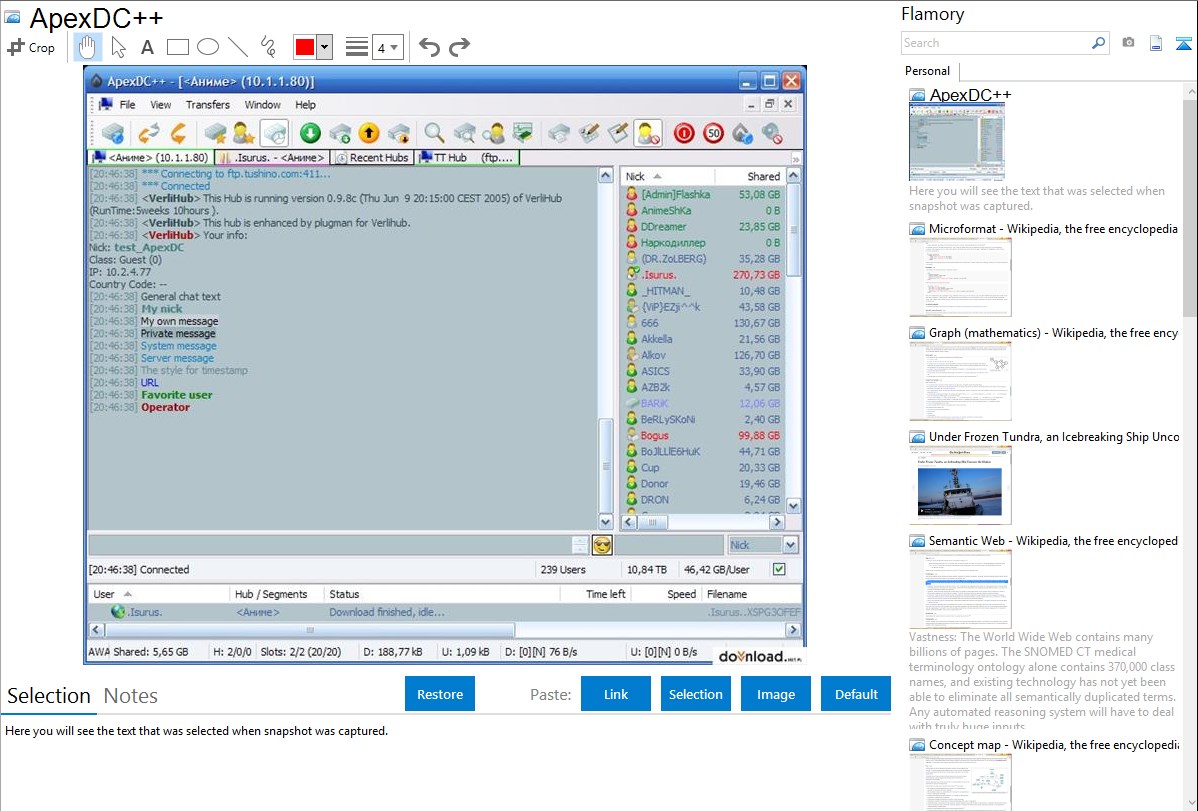Screen dimensions: 1198x811
Task: Click the red color swatch
Action: pyautogui.click(x=305, y=47)
